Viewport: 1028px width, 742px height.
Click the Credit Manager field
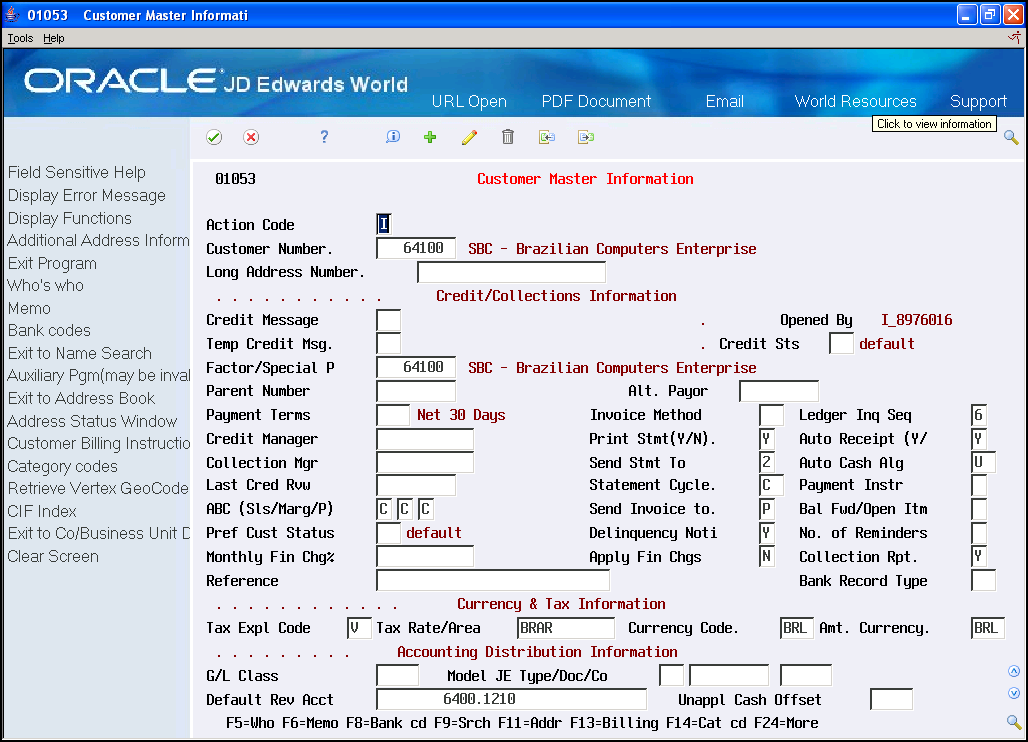[x=425, y=439]
